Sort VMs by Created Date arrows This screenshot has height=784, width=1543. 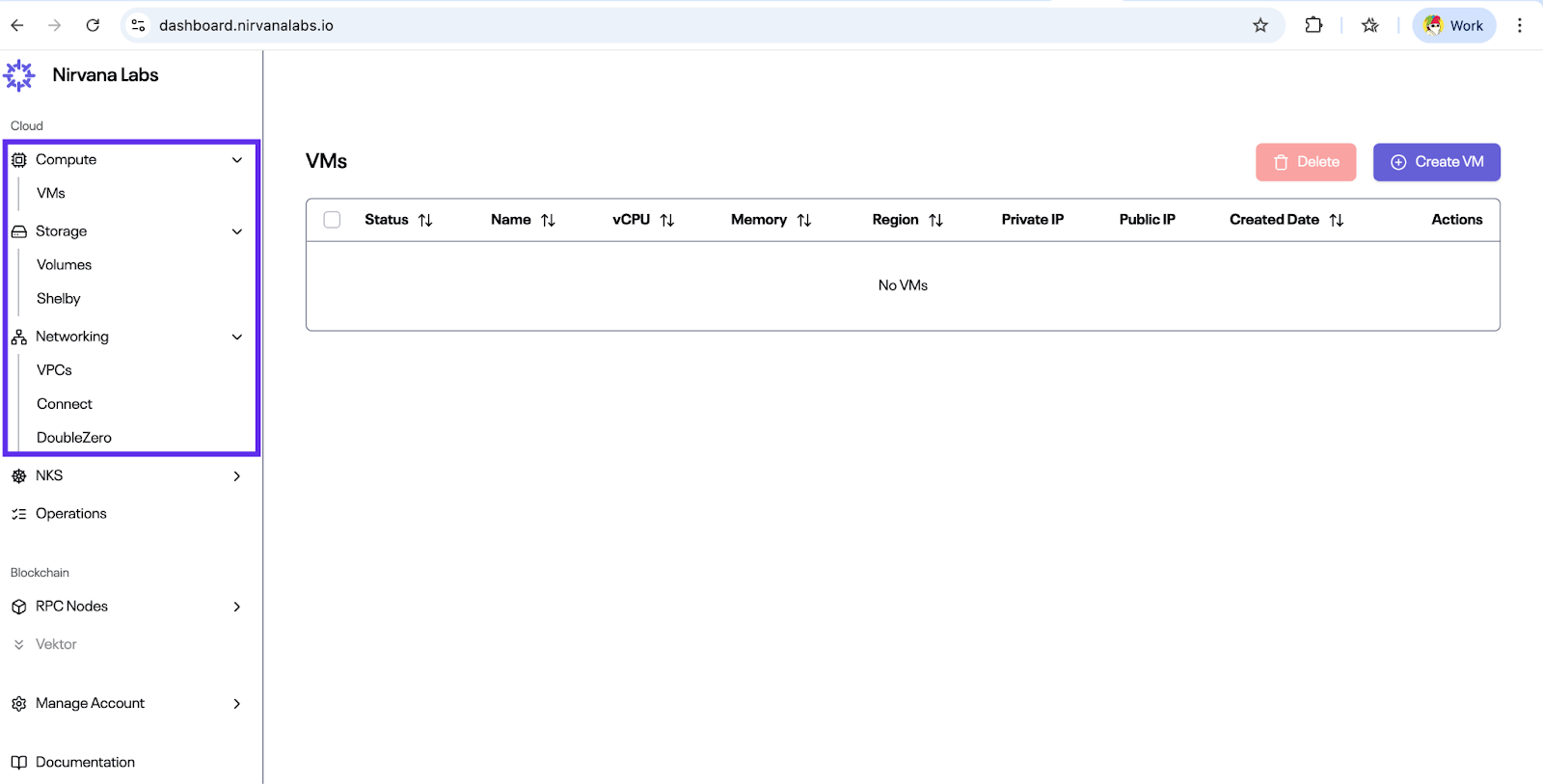point(1337,221)
